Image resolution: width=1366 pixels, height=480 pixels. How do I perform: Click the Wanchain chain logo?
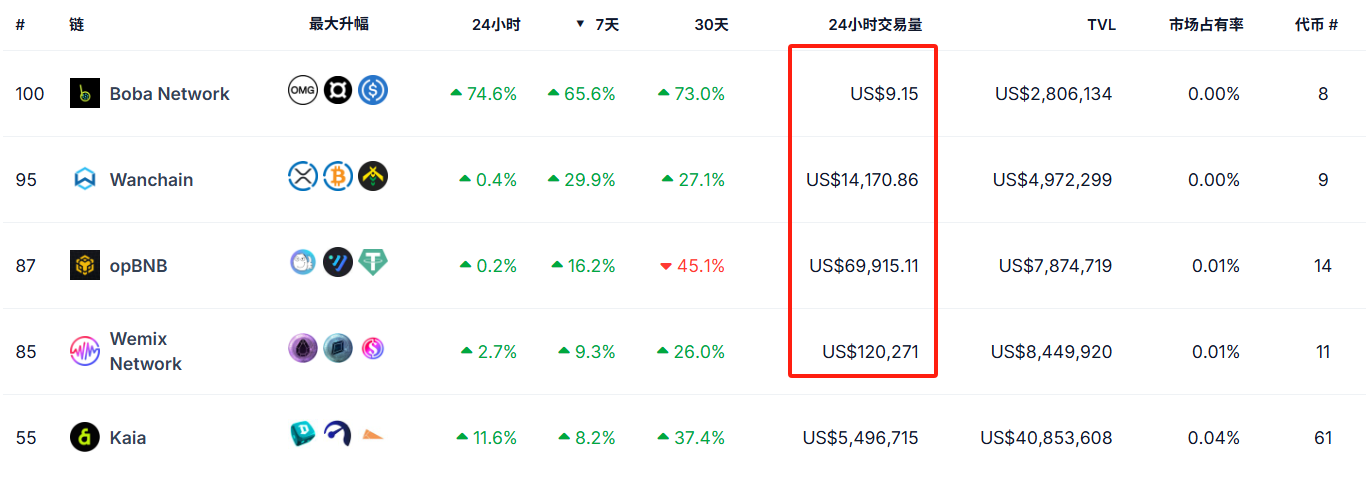(x=85, y=179)
